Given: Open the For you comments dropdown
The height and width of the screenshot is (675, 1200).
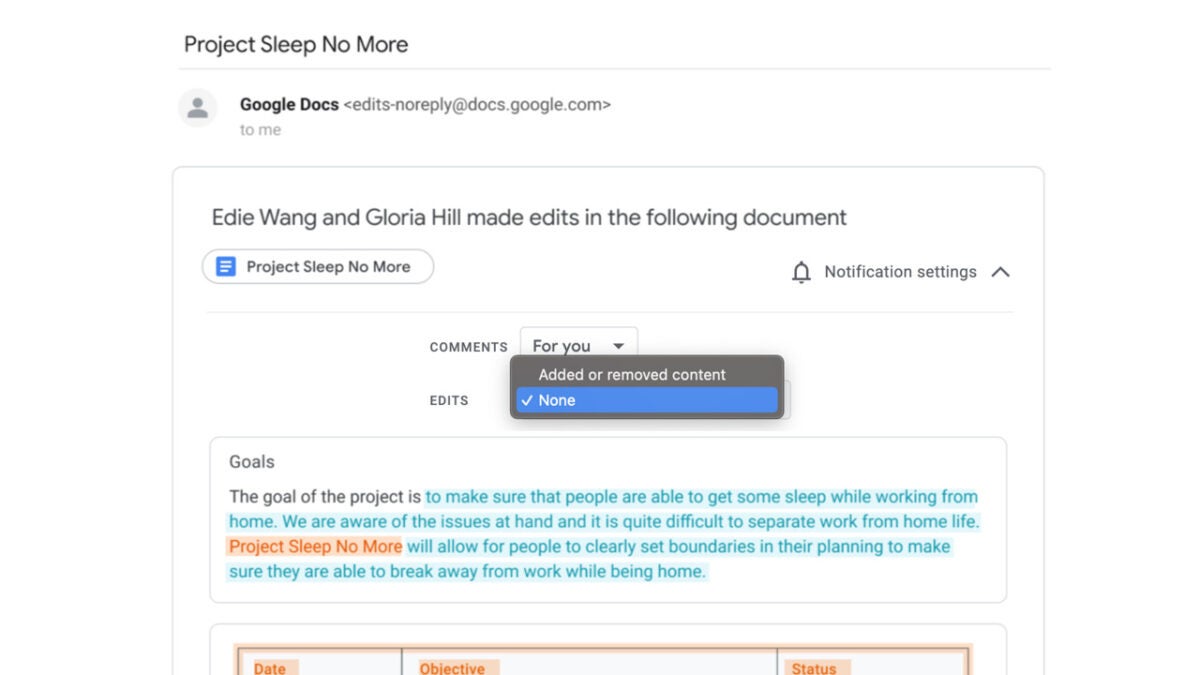Looking at the screenshot, I should click(578, 345).
